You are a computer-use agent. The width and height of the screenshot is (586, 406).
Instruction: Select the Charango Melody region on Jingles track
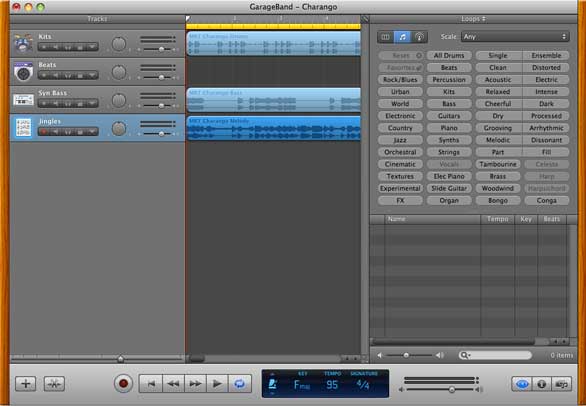274,128
